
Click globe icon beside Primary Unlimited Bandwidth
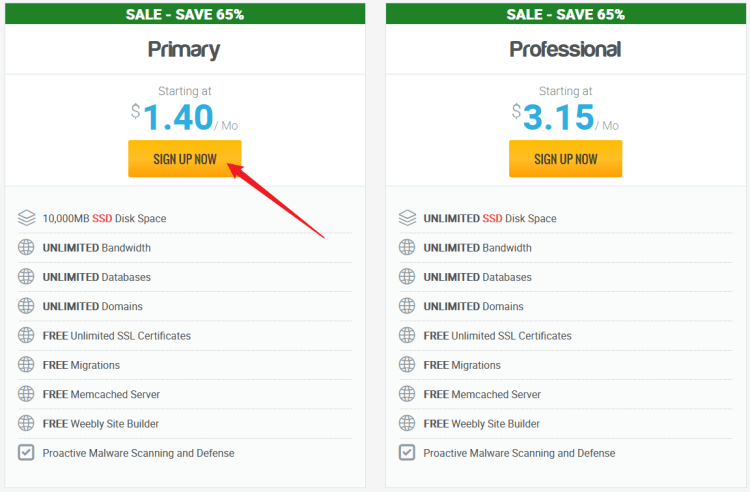(x=26, y=247)
